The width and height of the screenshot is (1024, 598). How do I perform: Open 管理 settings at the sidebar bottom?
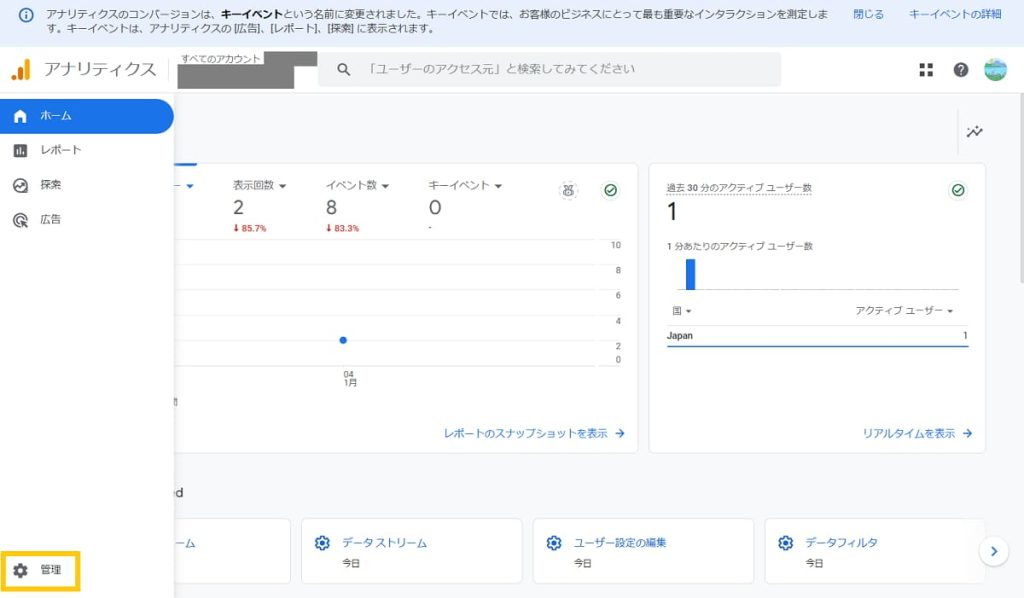(40, 570)
